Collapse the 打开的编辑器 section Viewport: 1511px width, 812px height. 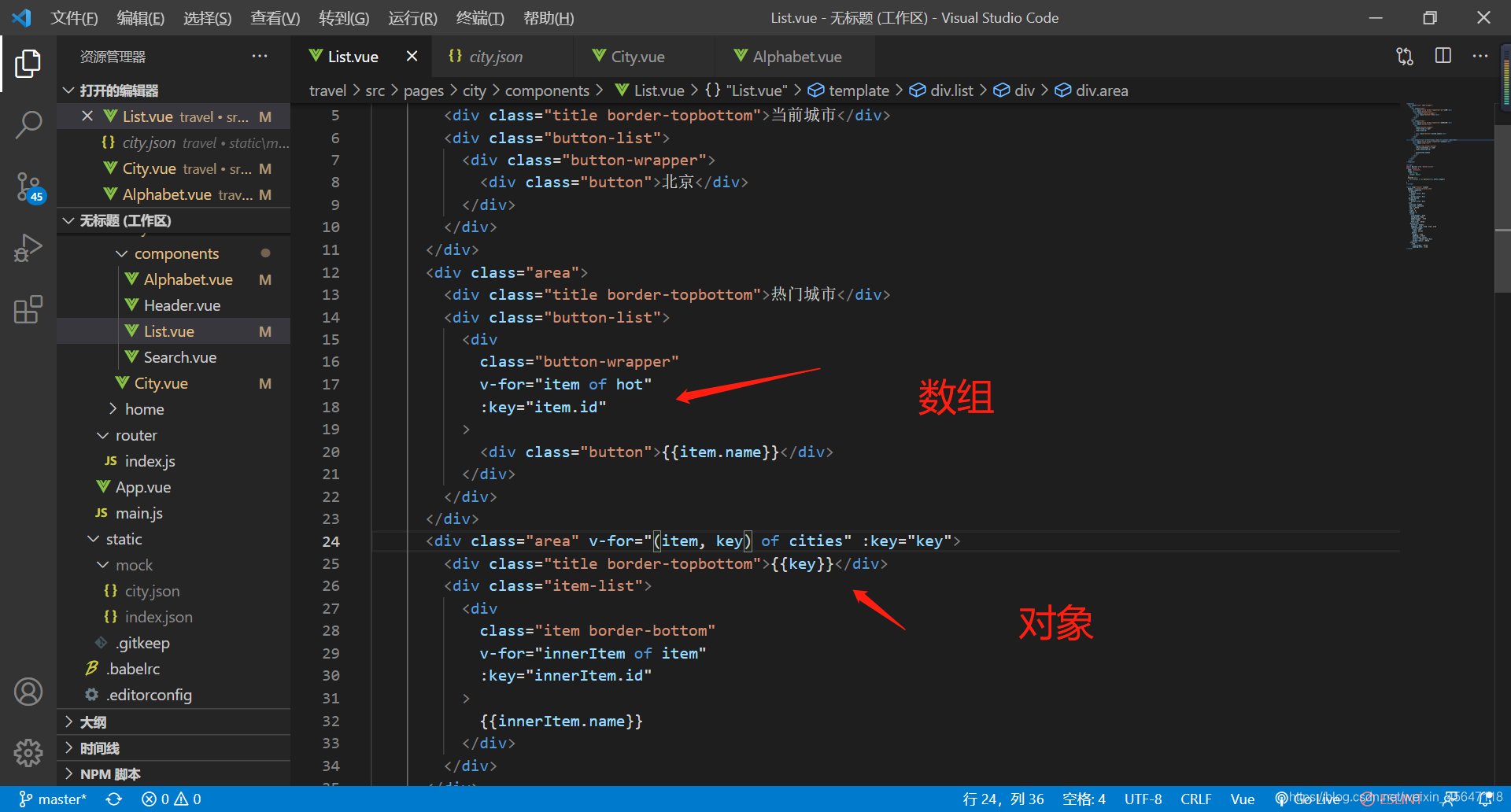coord(174,90)
